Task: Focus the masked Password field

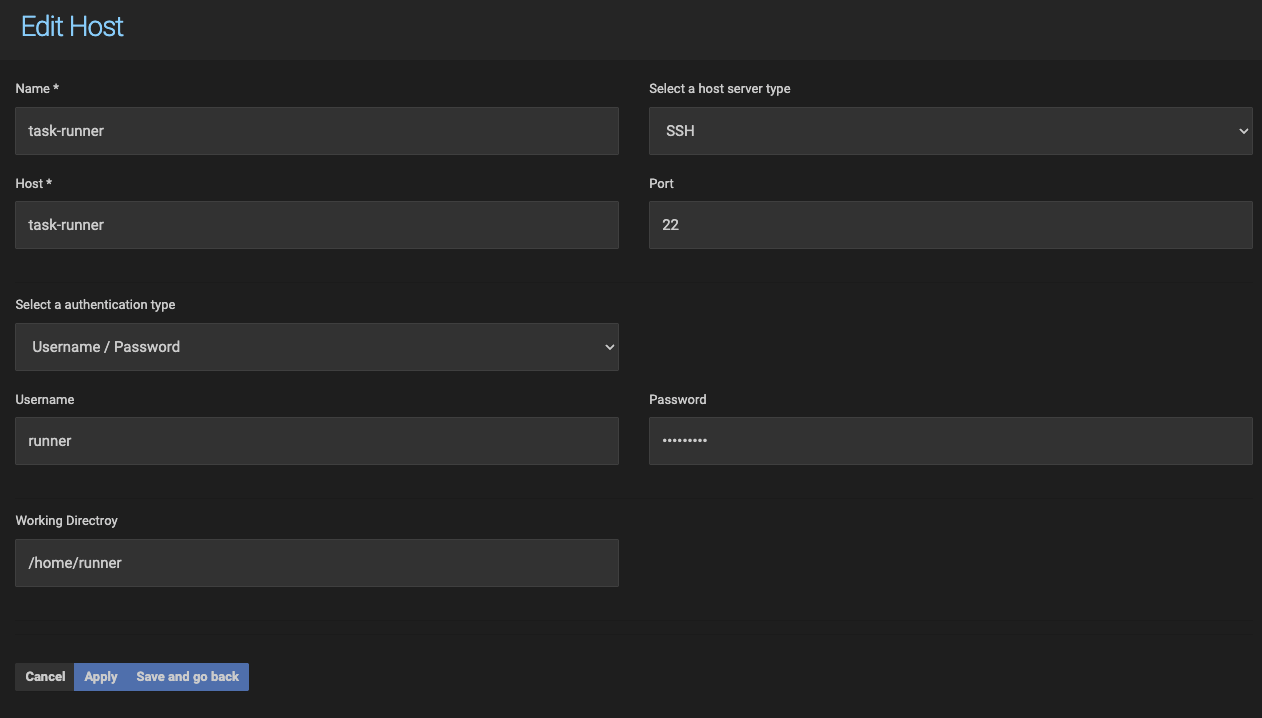Action: point(950,440)
